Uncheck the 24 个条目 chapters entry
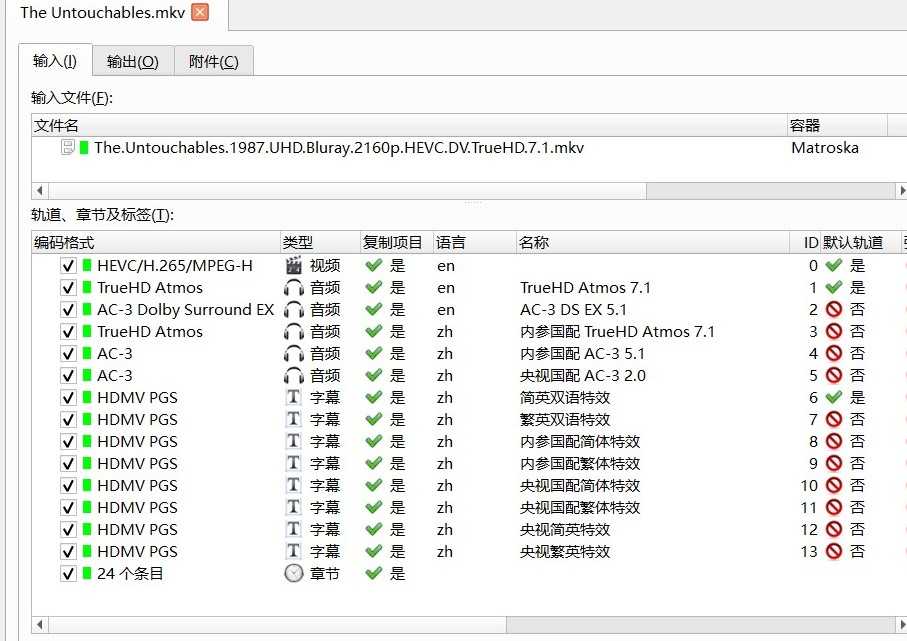This screenshot has height=641, width=907. 68,574
